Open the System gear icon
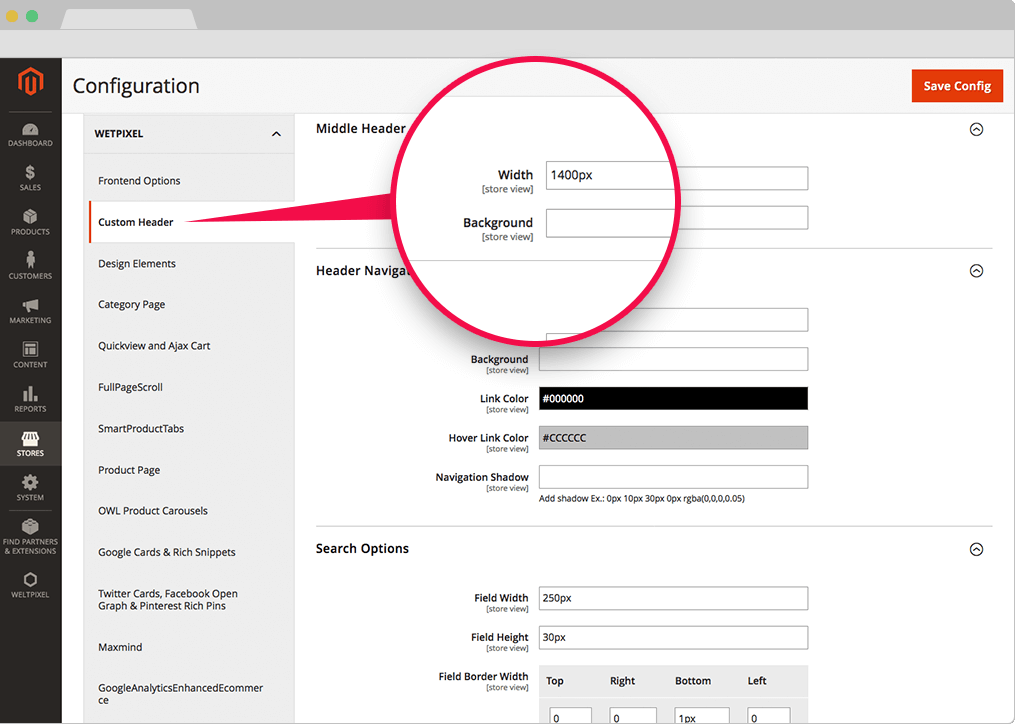The height and width of the screenshot is (724, 1015). coord(30,487)
